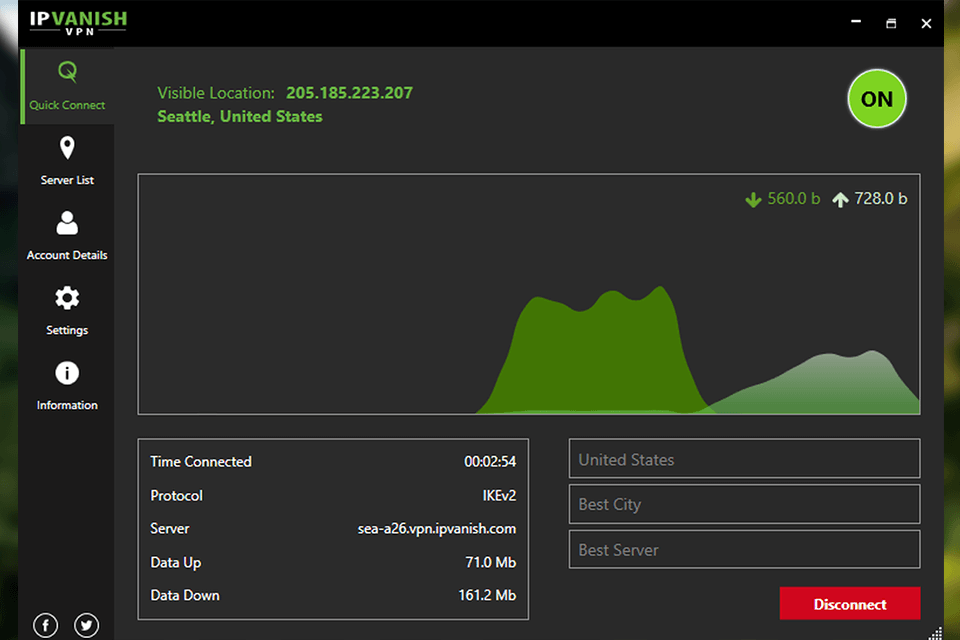The width and height of the screenshot is (960, 640).
Task: Open the Quick Connect tab
Action: pos(67,86)
